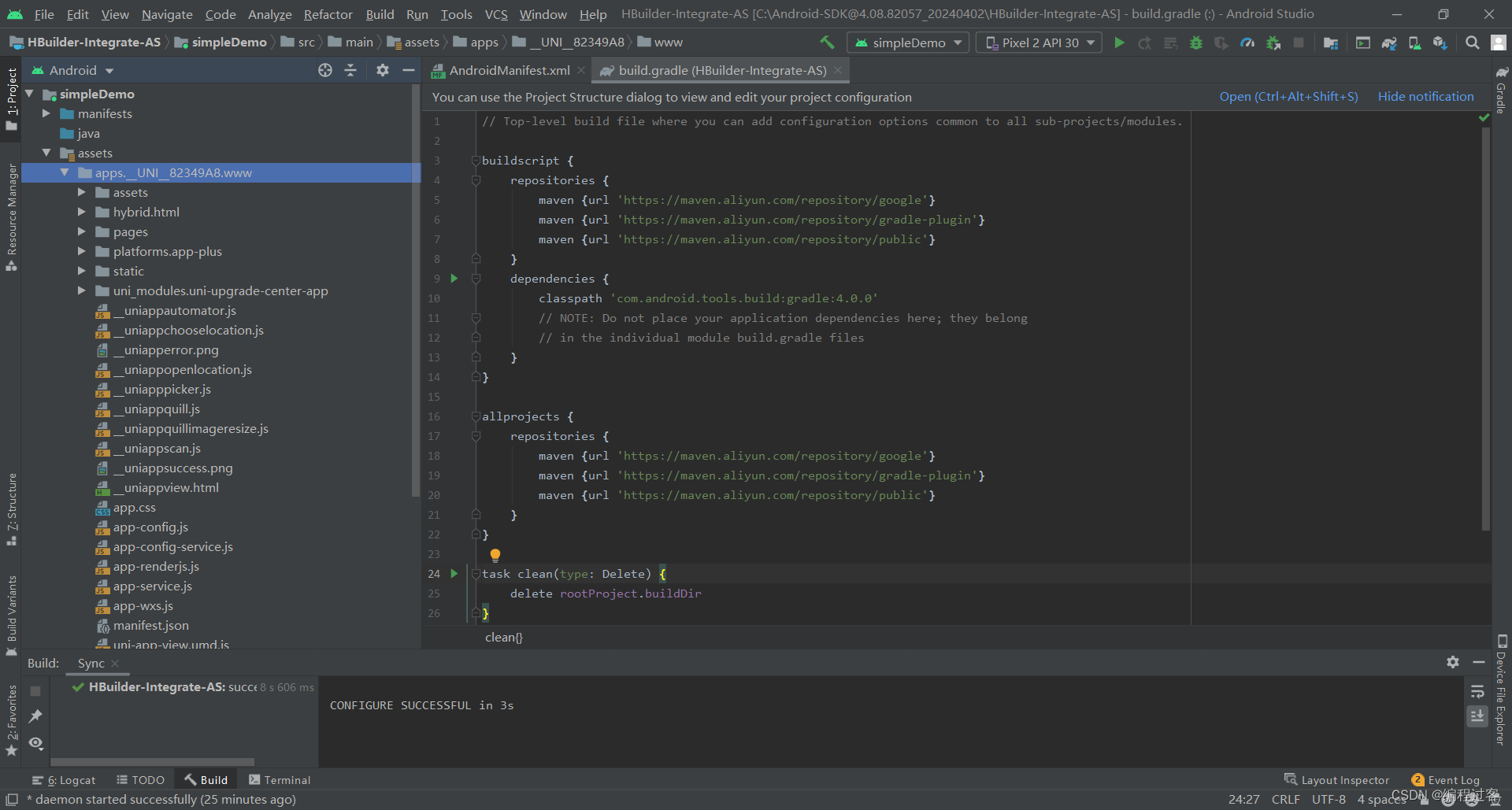Toggle the Resource Manager side panel

tap(12, 217)
